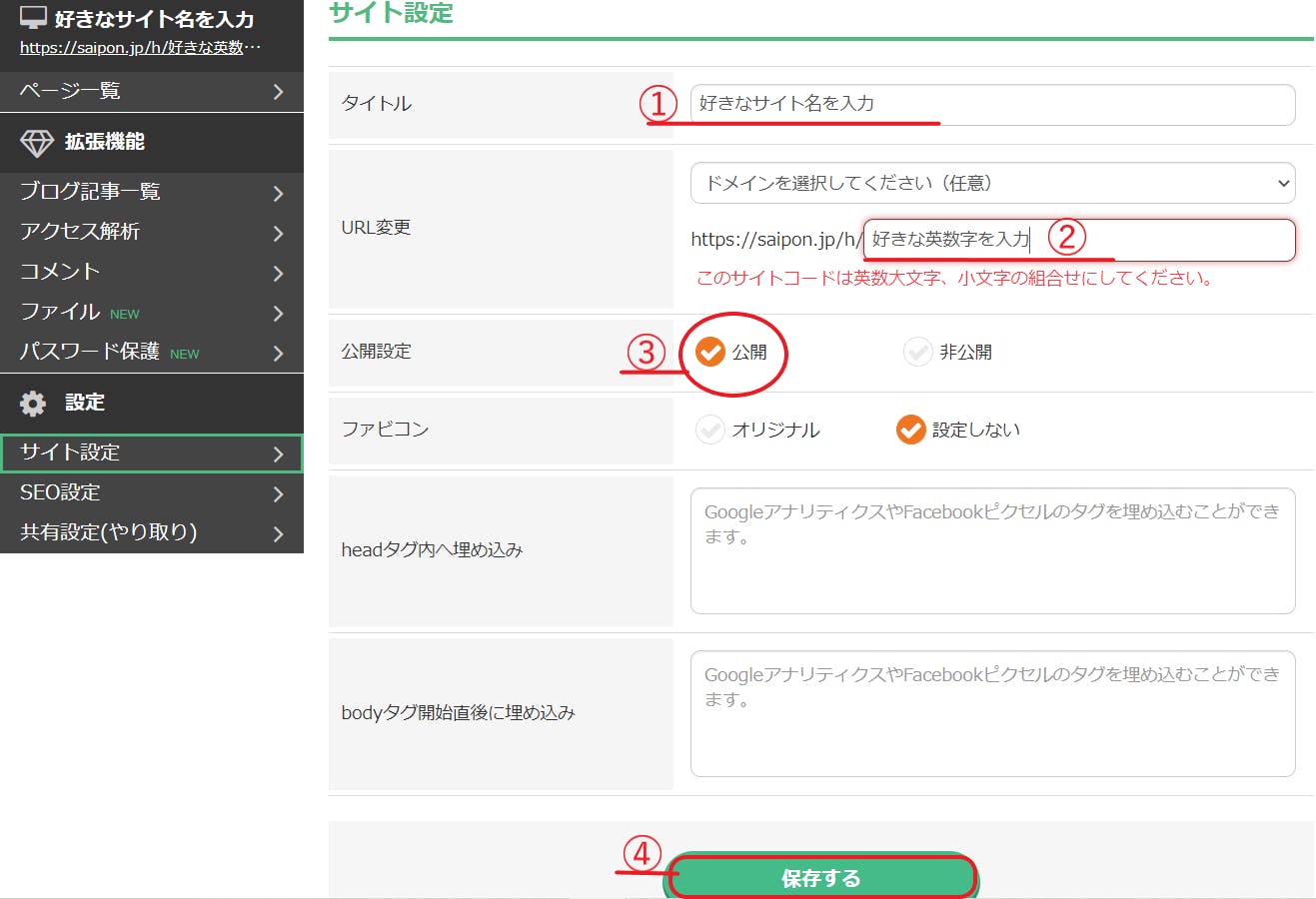Image resolution: width=1316 pixels, height=899 pixels.
Task: Click the arrow icon beside パスワード保護
Action: [x=279, y=353]
